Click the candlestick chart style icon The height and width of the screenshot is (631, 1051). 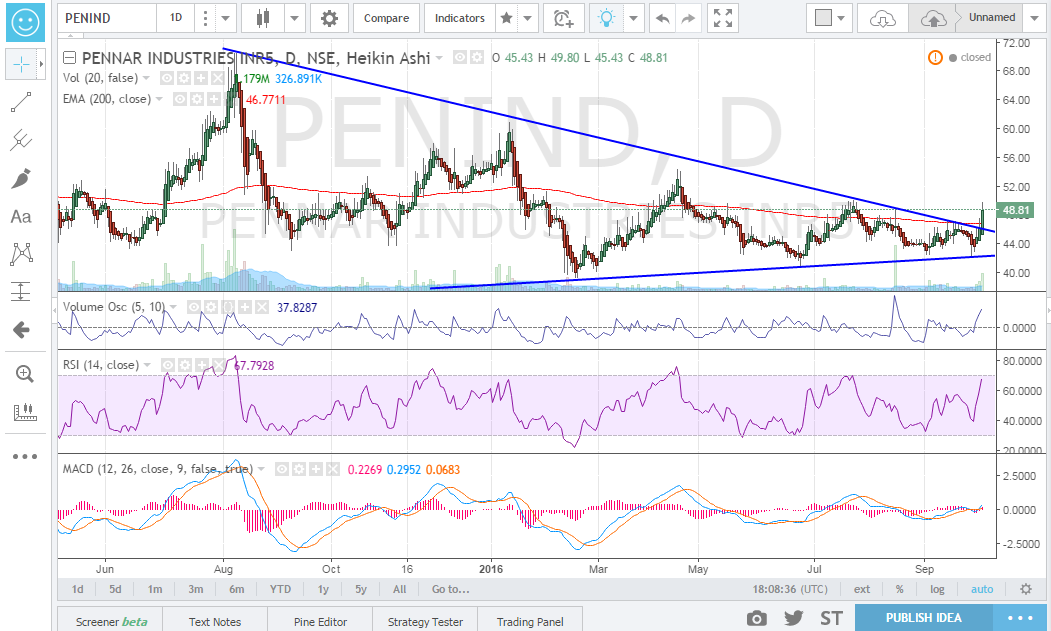coord(262,19)
